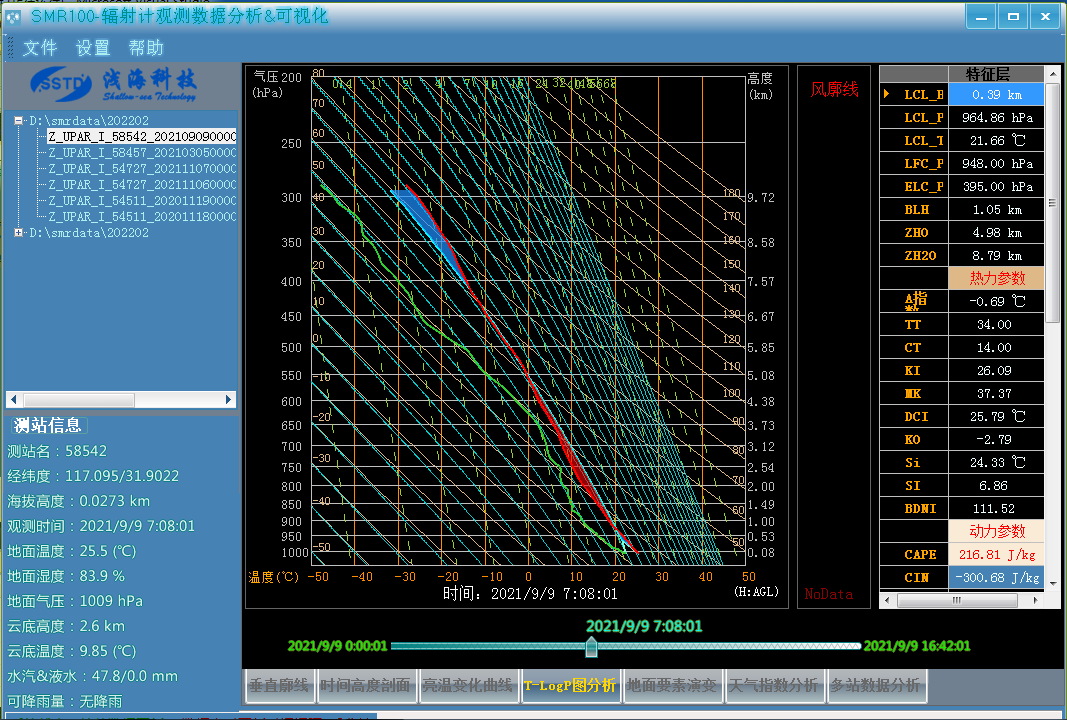Click the row selector arrow beside LCL_H
The height and width of the screenshot is (720, 1067).
coord(887,94)
